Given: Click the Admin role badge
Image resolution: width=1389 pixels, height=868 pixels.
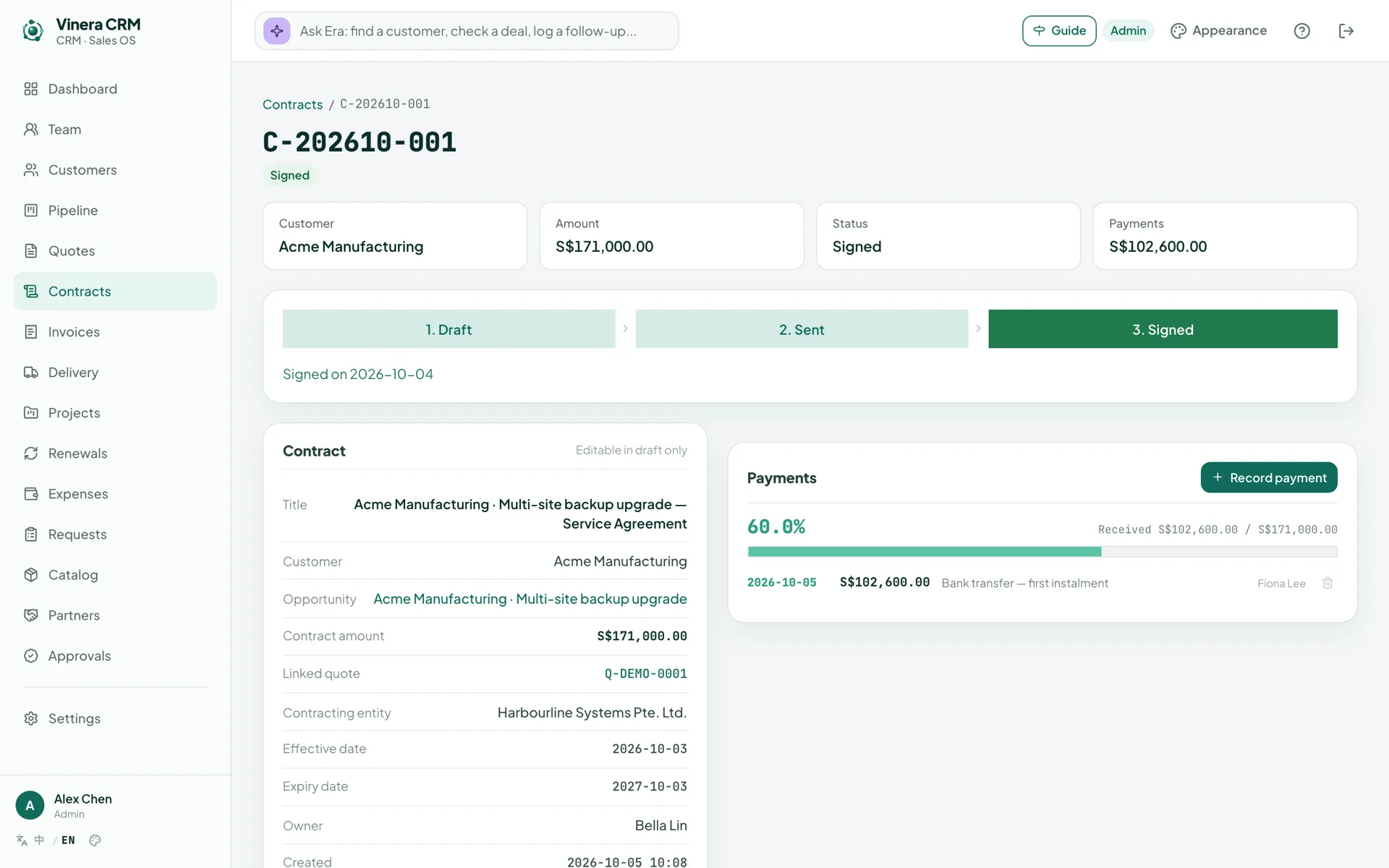Looking at the screenshot, I should (x=1128, y=31).
